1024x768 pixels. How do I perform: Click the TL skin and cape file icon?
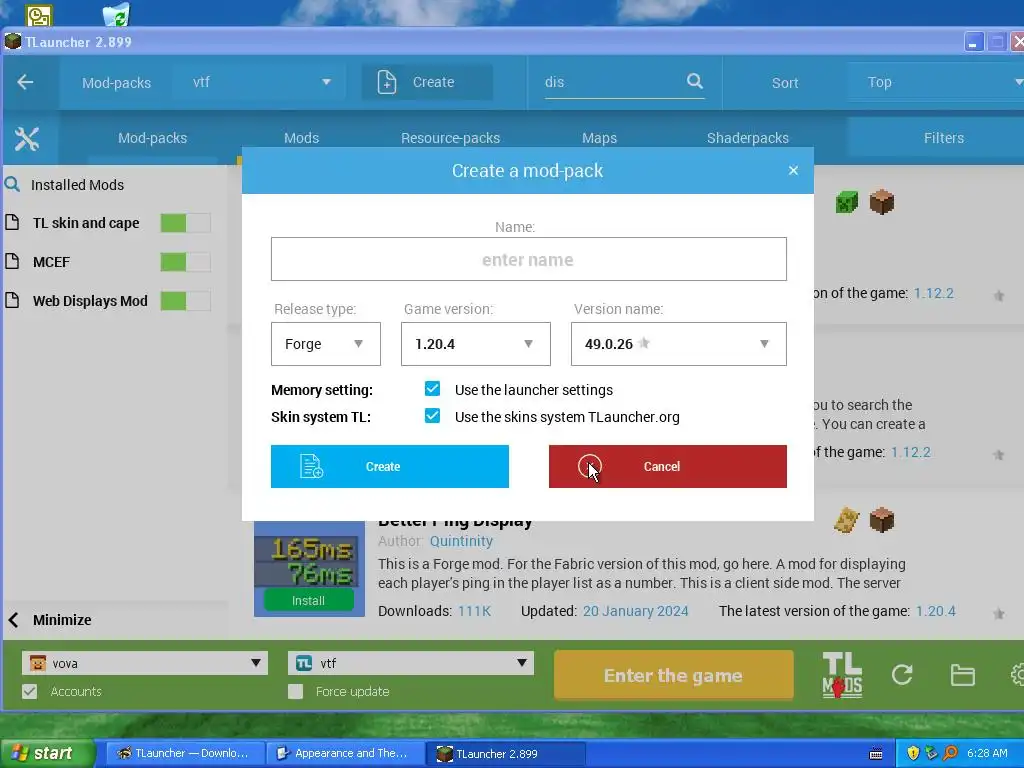pos(12,223)
